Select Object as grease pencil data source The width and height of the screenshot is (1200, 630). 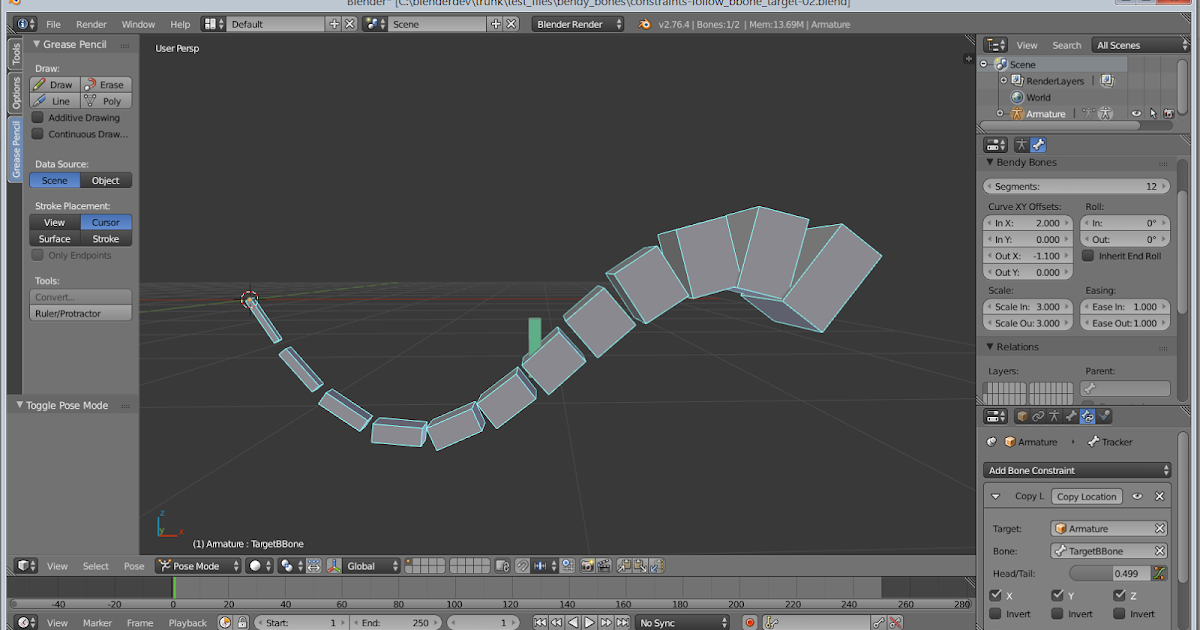coord(106,181)
